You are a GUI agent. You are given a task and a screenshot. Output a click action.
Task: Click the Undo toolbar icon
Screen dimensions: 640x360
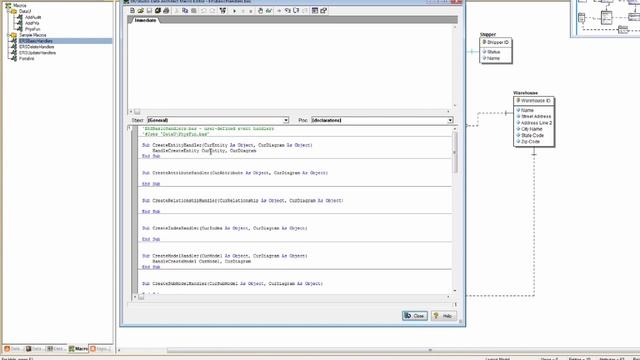click(204, 11)
